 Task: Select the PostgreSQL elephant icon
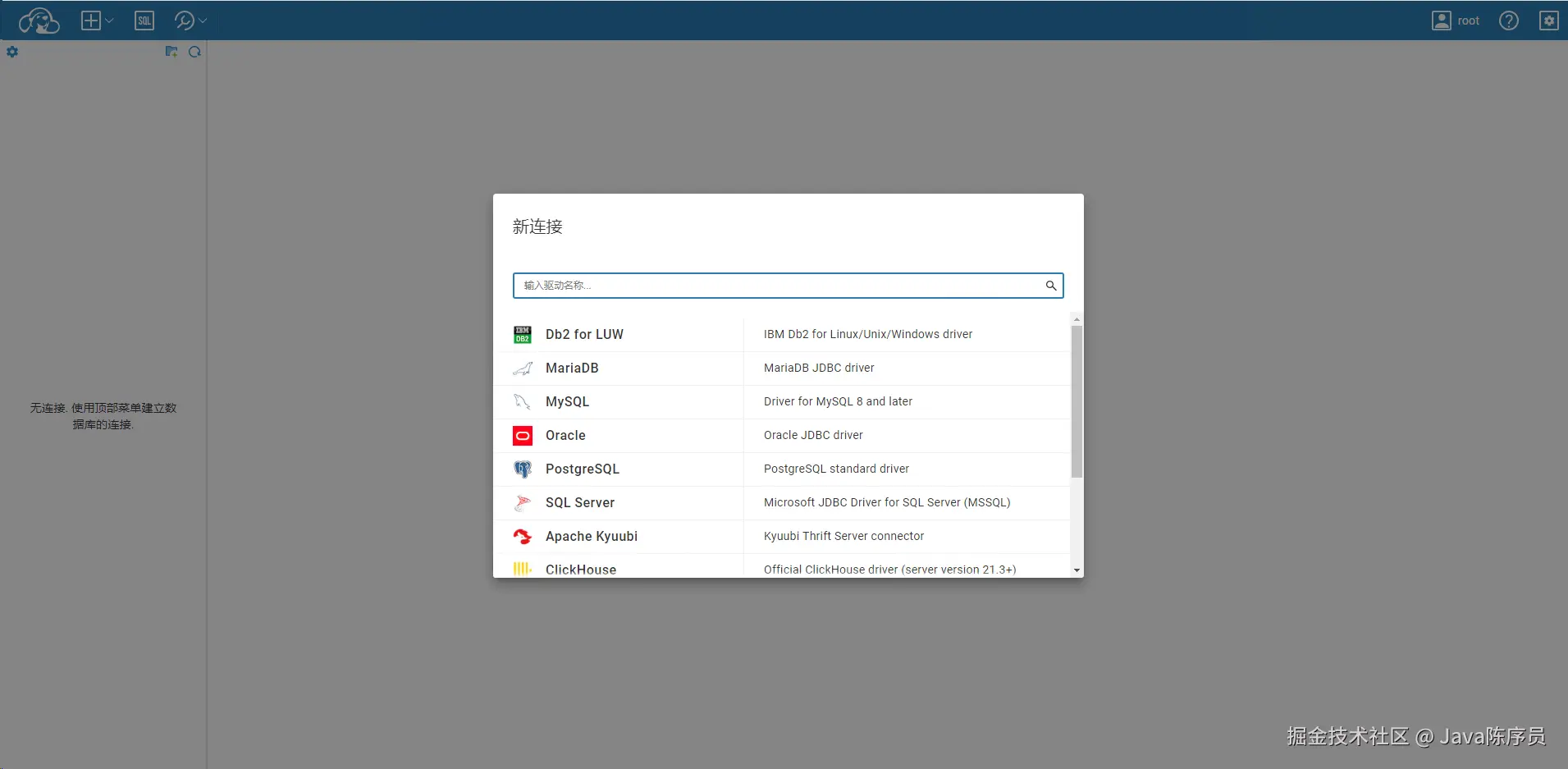[x=523, y=469]
